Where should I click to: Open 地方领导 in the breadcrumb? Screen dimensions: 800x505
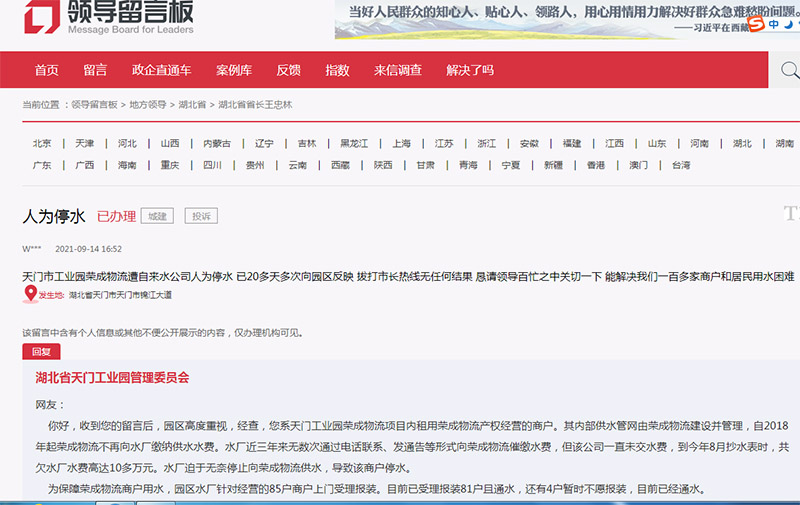tap(148, 105)
